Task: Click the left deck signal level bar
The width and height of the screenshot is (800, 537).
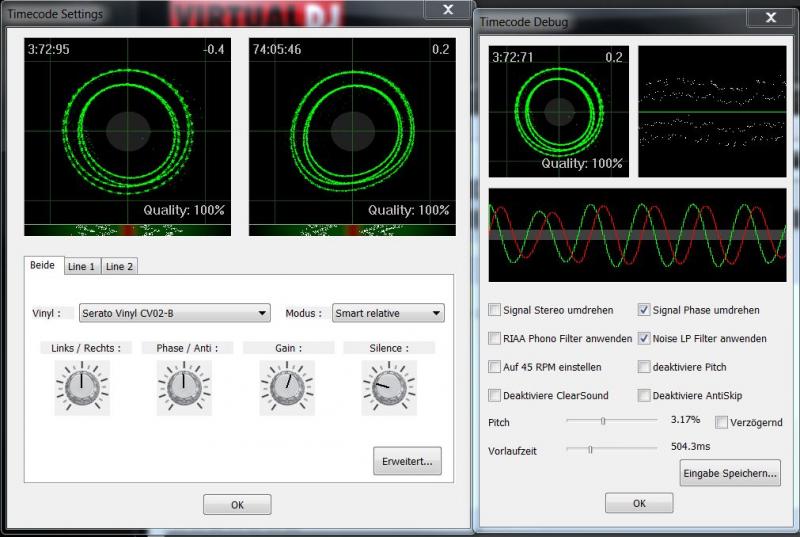Action: 128,230
